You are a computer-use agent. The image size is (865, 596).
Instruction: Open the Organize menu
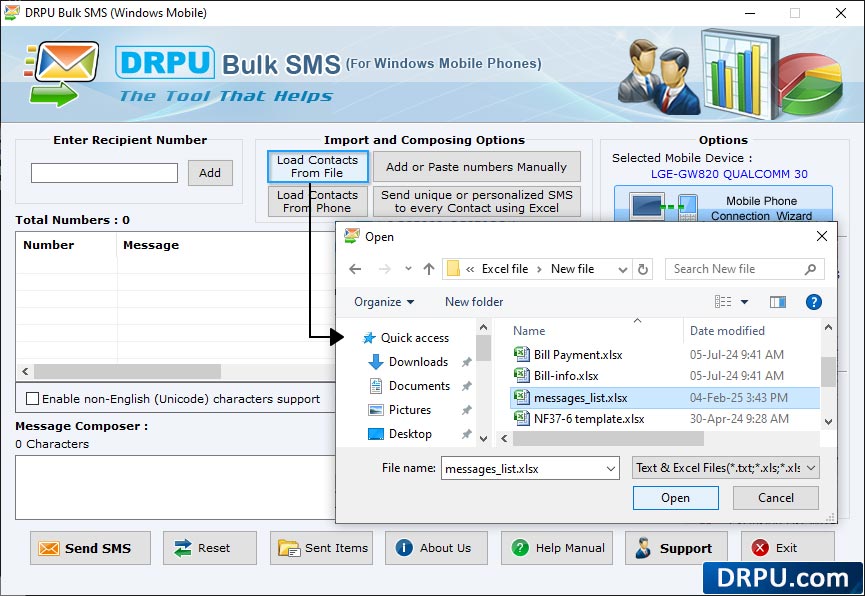(384, 302)
